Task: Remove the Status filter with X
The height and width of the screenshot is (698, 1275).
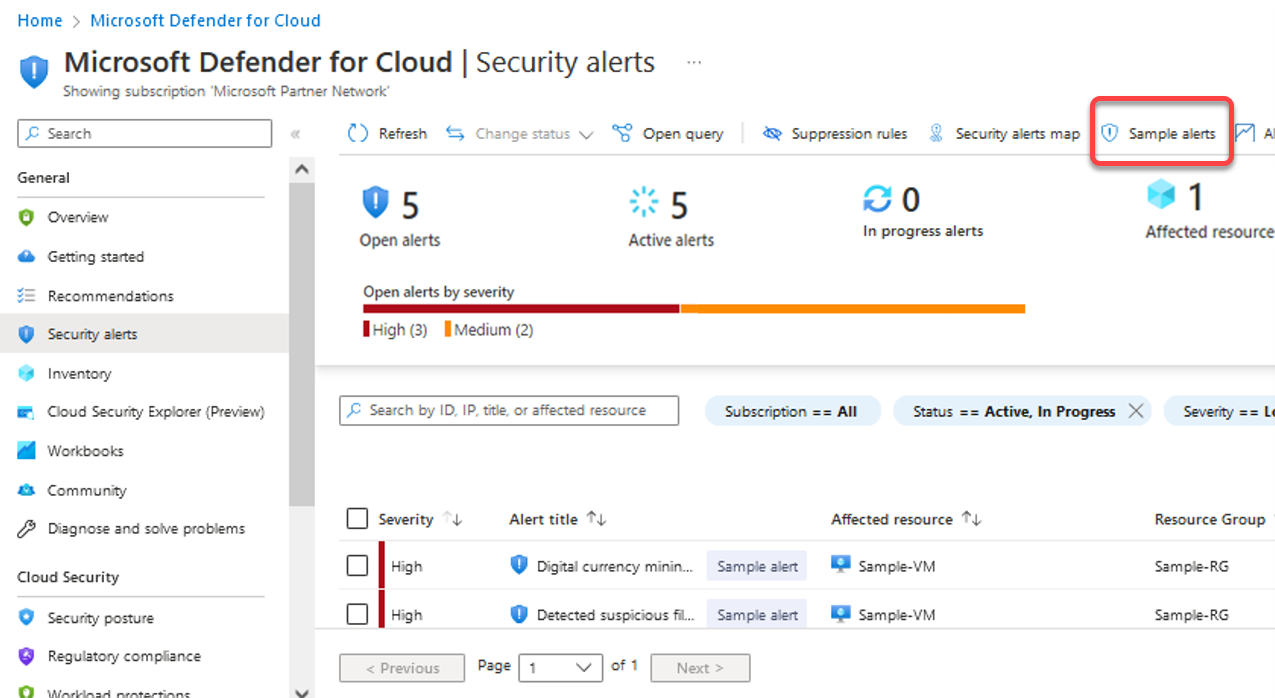Action: pos(1135,411)
